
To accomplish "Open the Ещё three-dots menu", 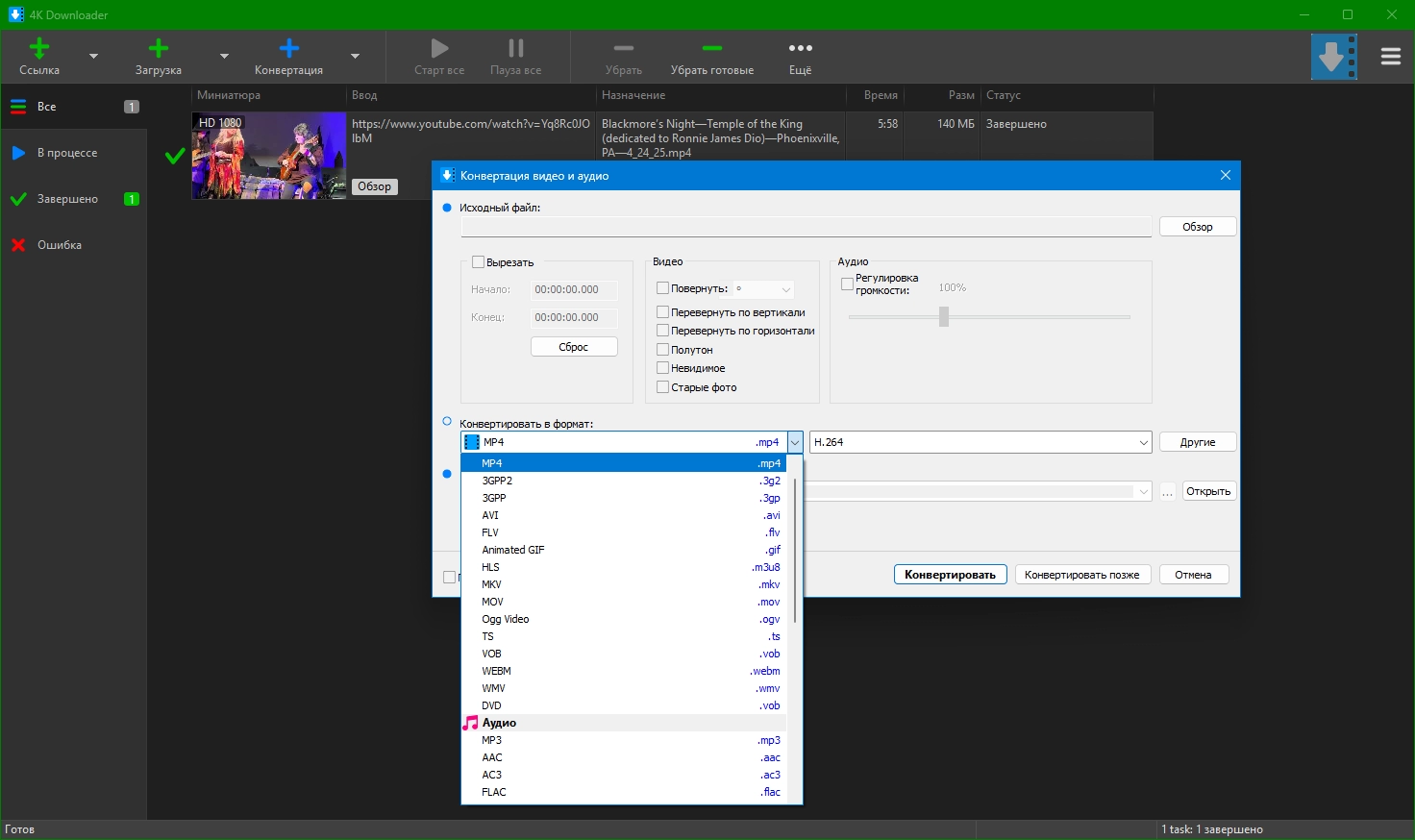I will click(x=800, y=49).
